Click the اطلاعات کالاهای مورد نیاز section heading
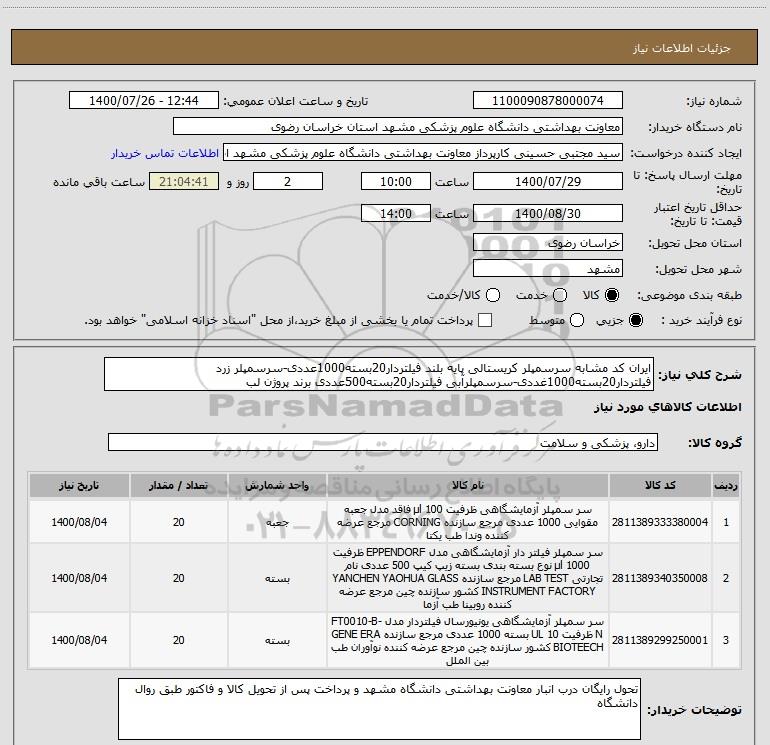Screen dimensions: 770x745 click(x=668, y=407)
